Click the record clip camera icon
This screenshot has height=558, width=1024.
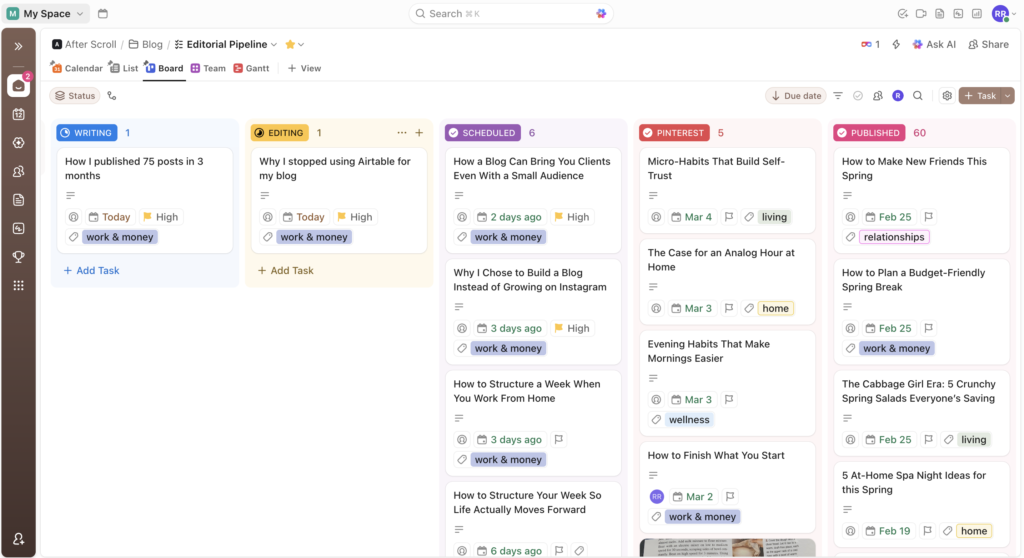(921, 14)
